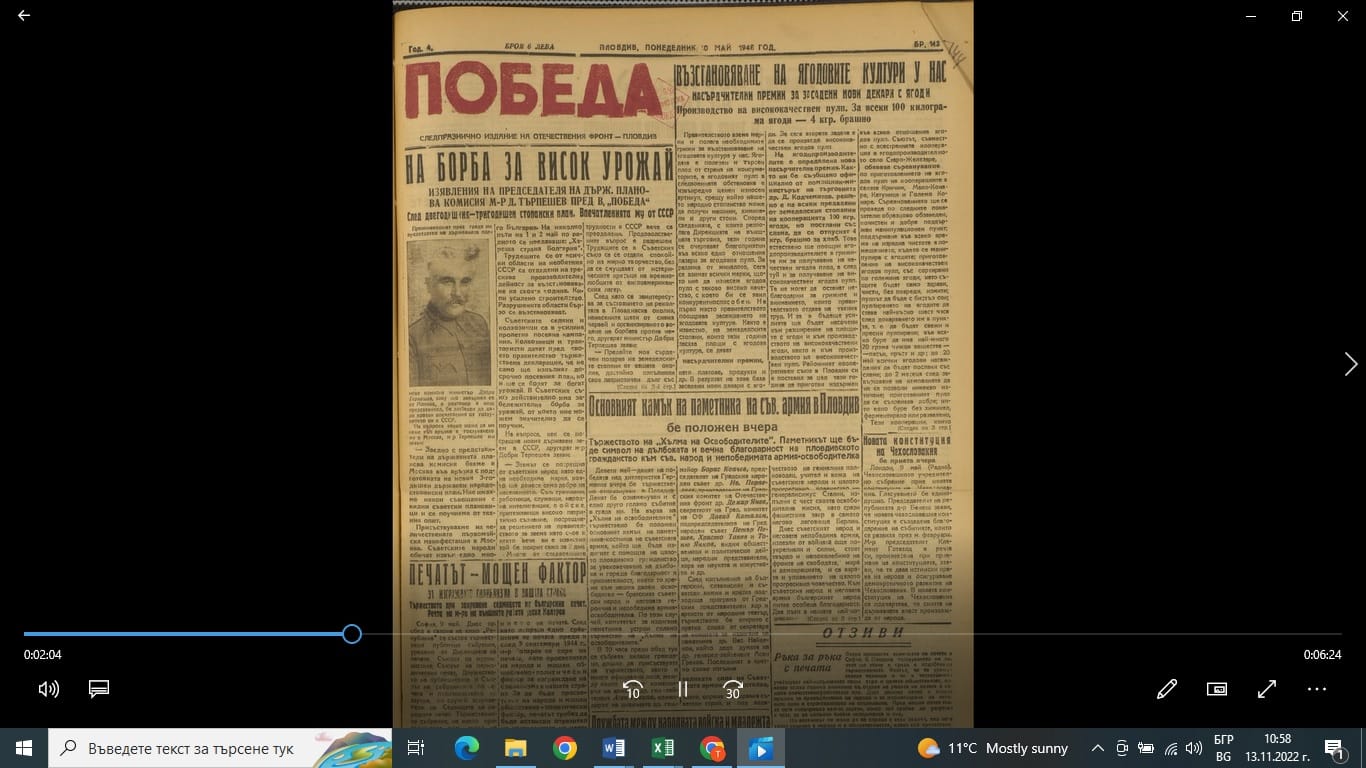
Task: Switch to mini view mode
Action: (x=1216, y=689)
